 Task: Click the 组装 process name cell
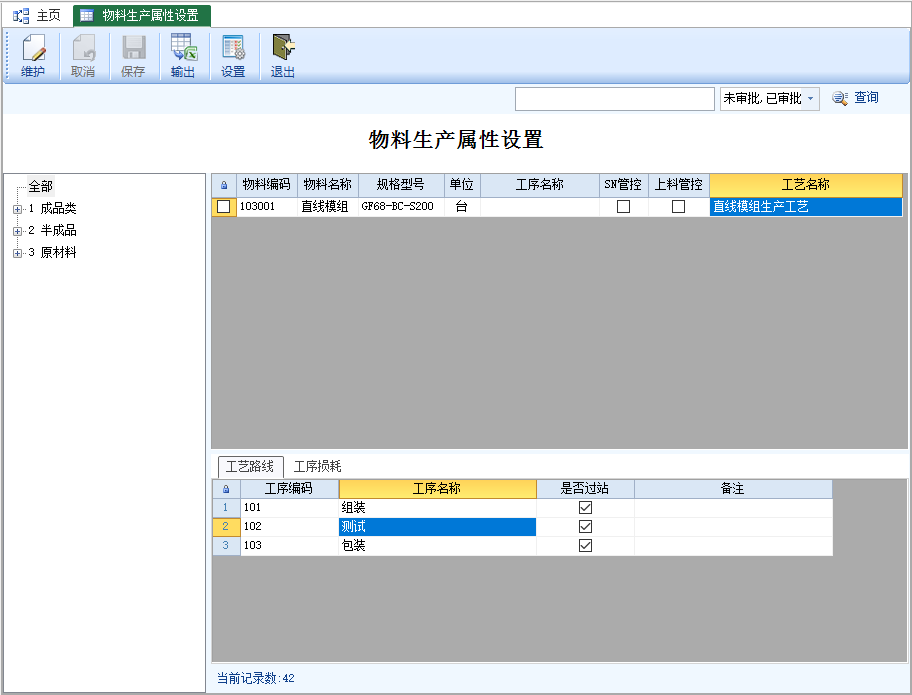(437, 508)
